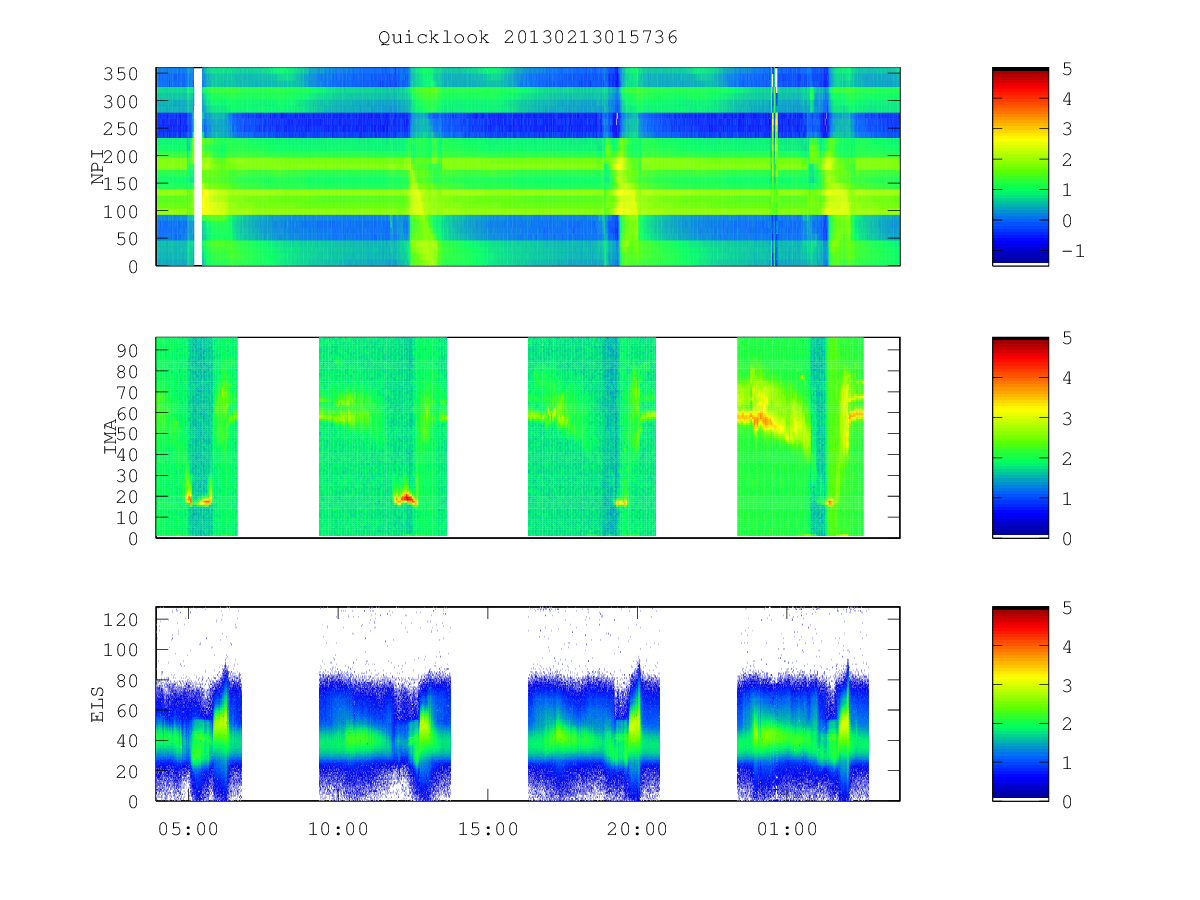This screenshot has width=1200, height=900.
Task: Select the NPI y-axis label
Action: (98, 167)
